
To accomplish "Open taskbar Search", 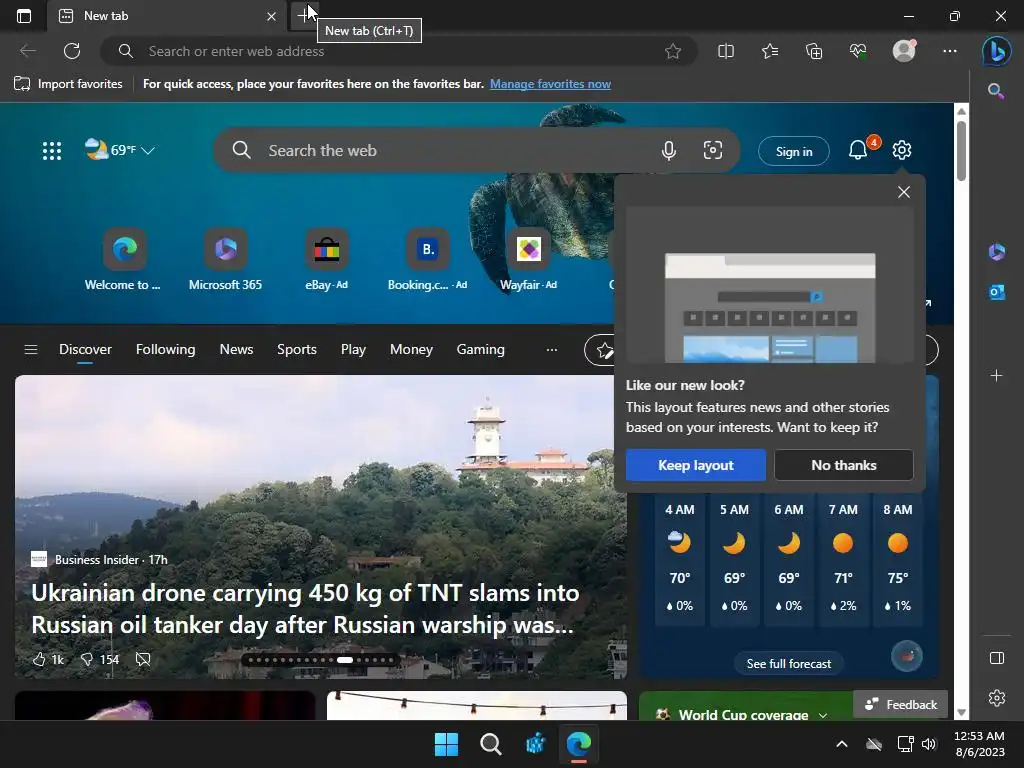I will coord(490,744).
